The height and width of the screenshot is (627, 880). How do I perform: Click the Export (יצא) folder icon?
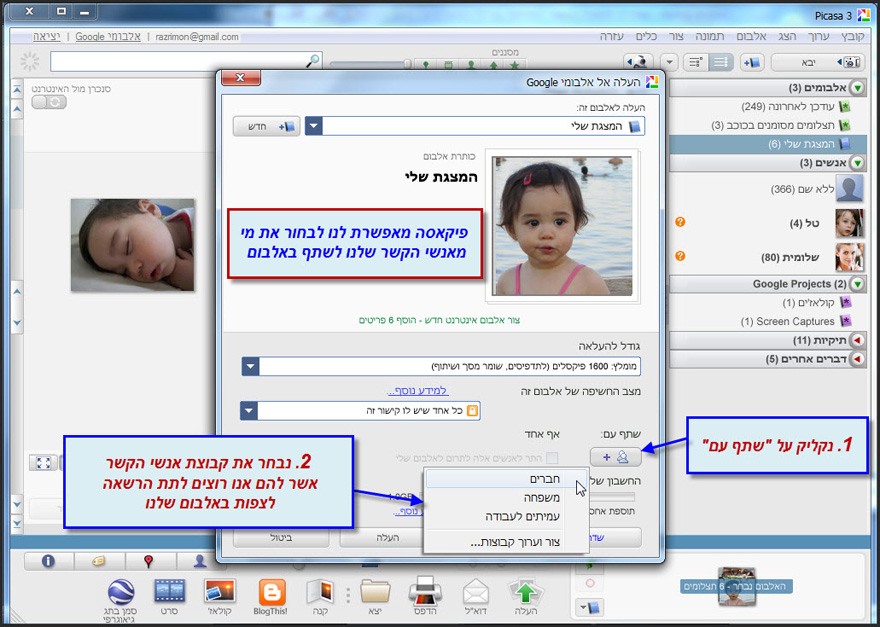[x=375, y=593]
